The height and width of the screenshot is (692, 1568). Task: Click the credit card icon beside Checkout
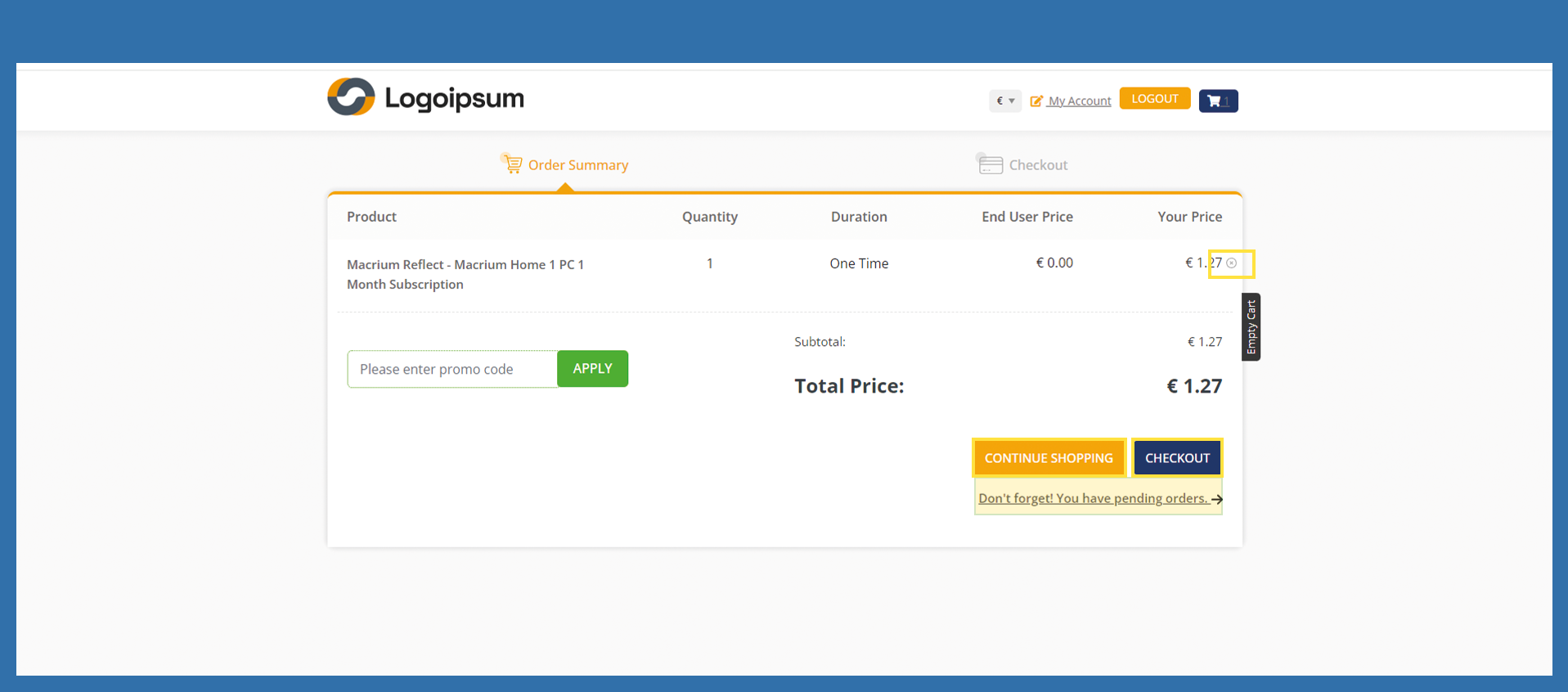(x=990, y=164)
